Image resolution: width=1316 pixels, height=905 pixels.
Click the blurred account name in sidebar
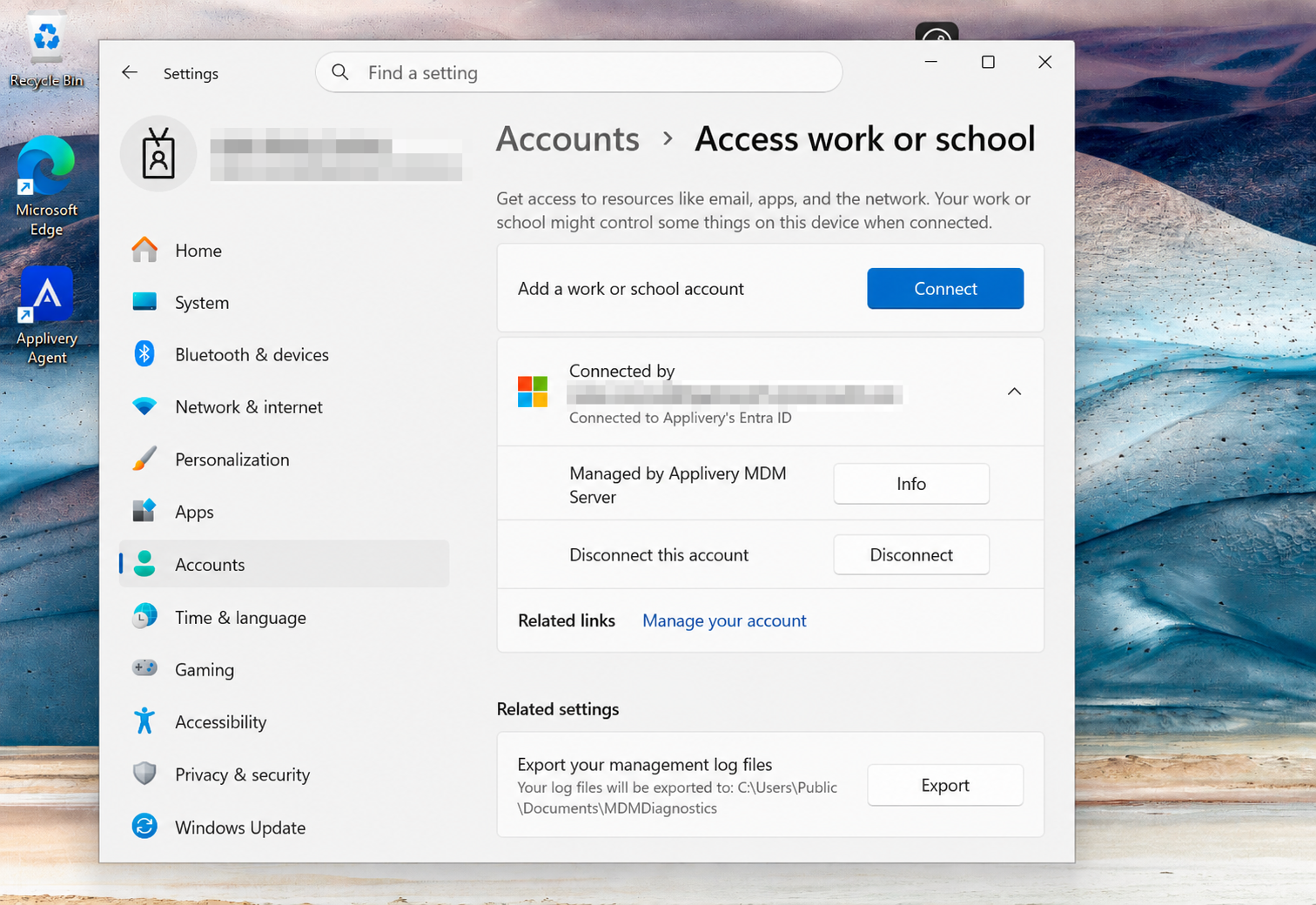click(x=336, y=158)
